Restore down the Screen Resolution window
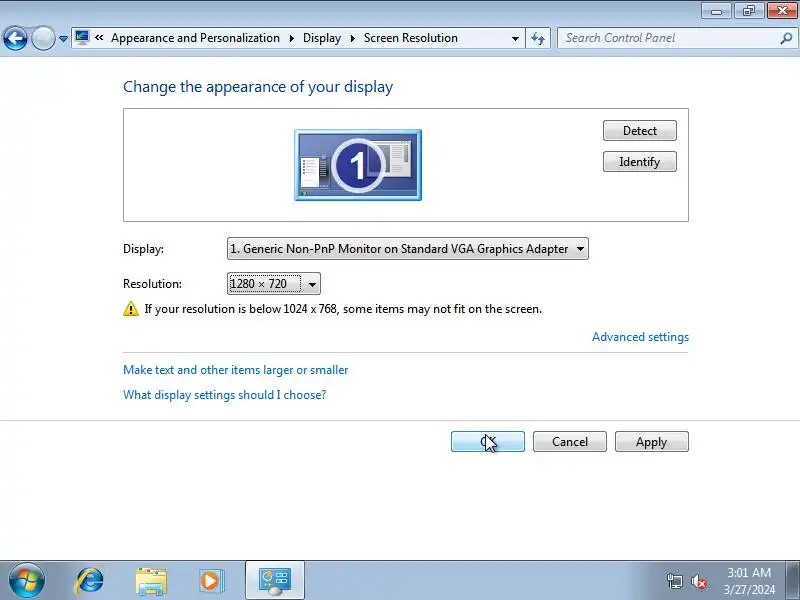The image size is (800, 600). pyautogui.click(x=748, y=11)
